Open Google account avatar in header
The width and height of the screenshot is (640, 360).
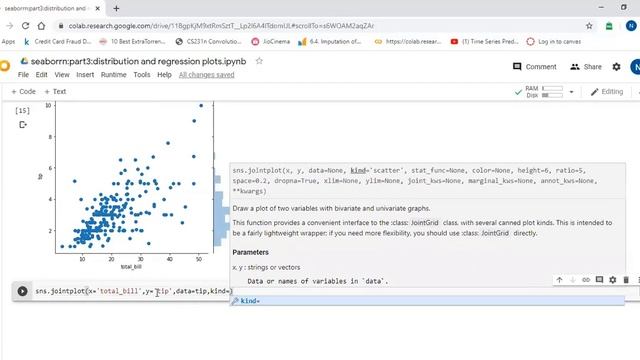(636, 67)
